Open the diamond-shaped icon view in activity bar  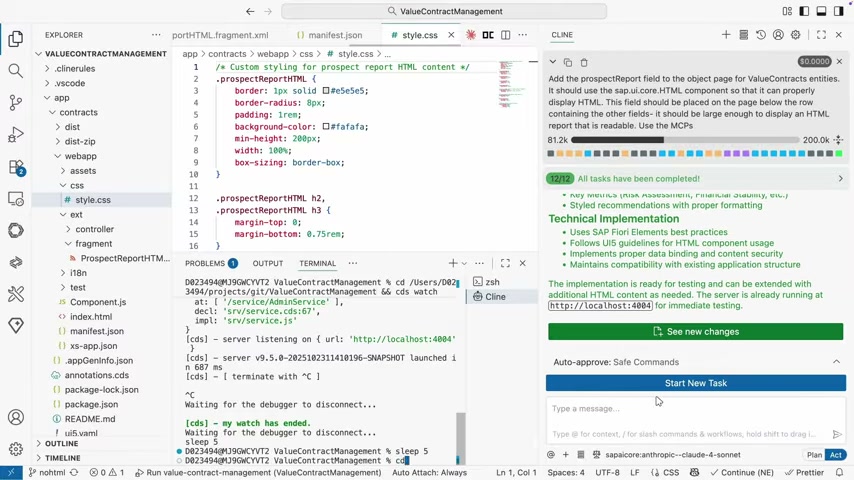pyautogui.click(x=16, y=325)
